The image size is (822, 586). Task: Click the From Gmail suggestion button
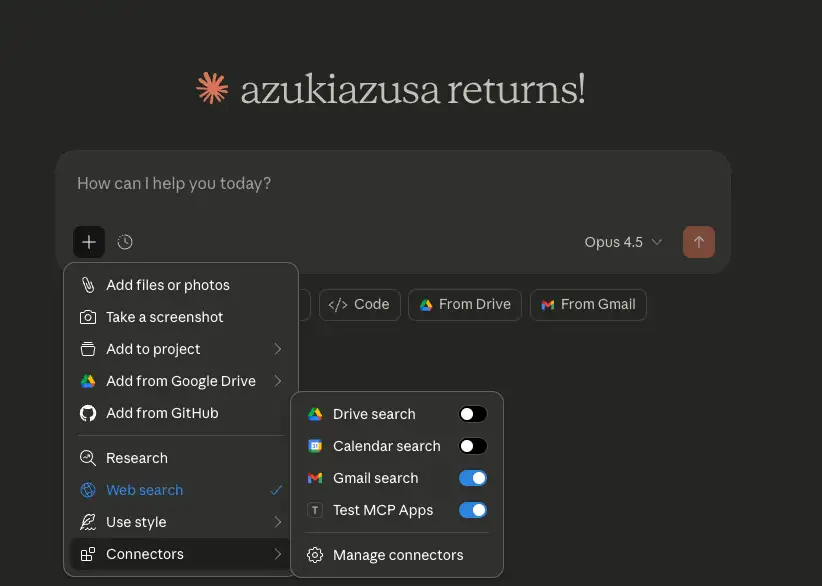pos(588,305)
